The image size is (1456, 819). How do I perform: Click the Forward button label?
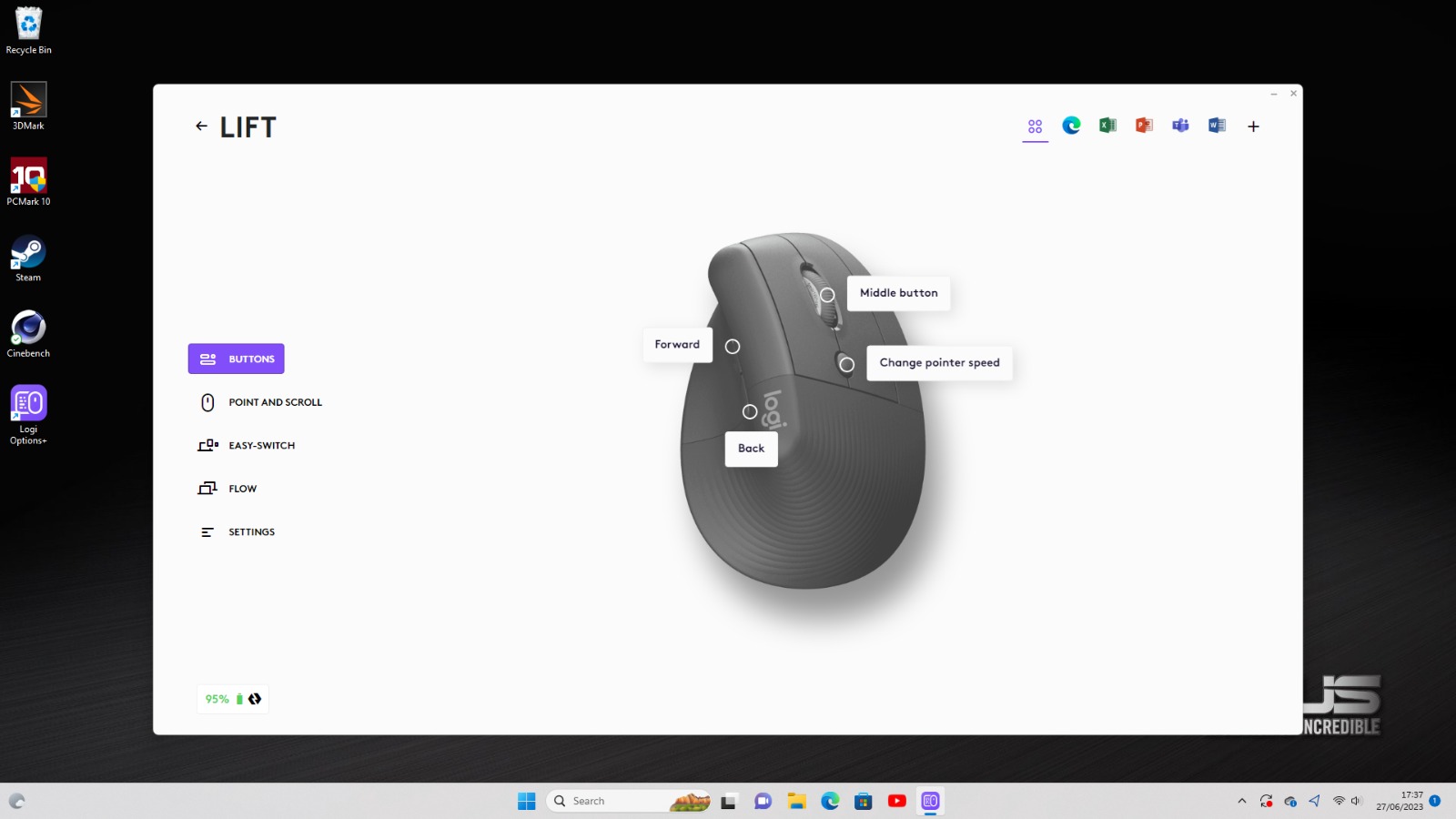[677, 344]
